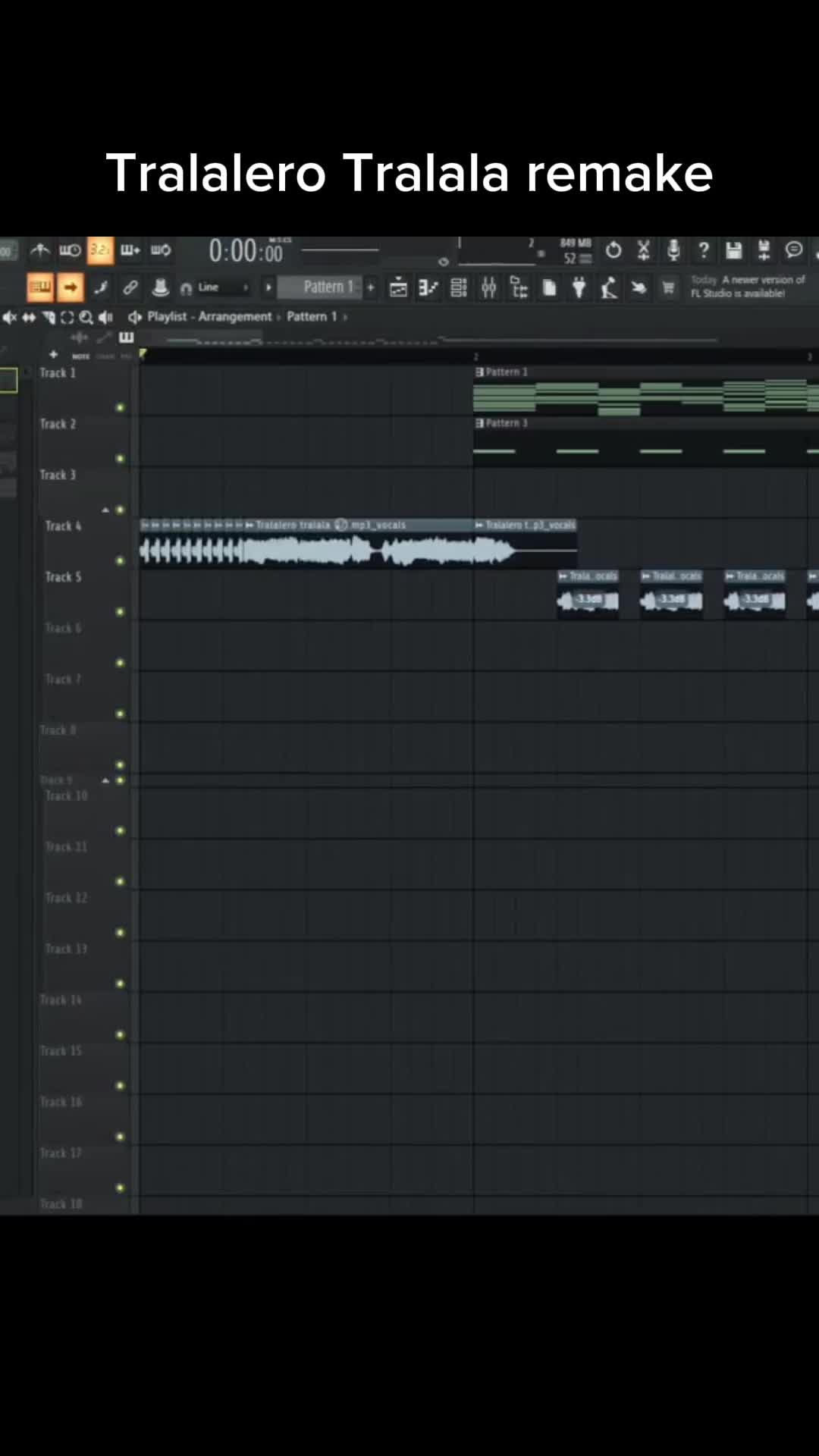Open the chat bubble icon
This screenshot has height=1456, width=819.
[x=794, y=249]
